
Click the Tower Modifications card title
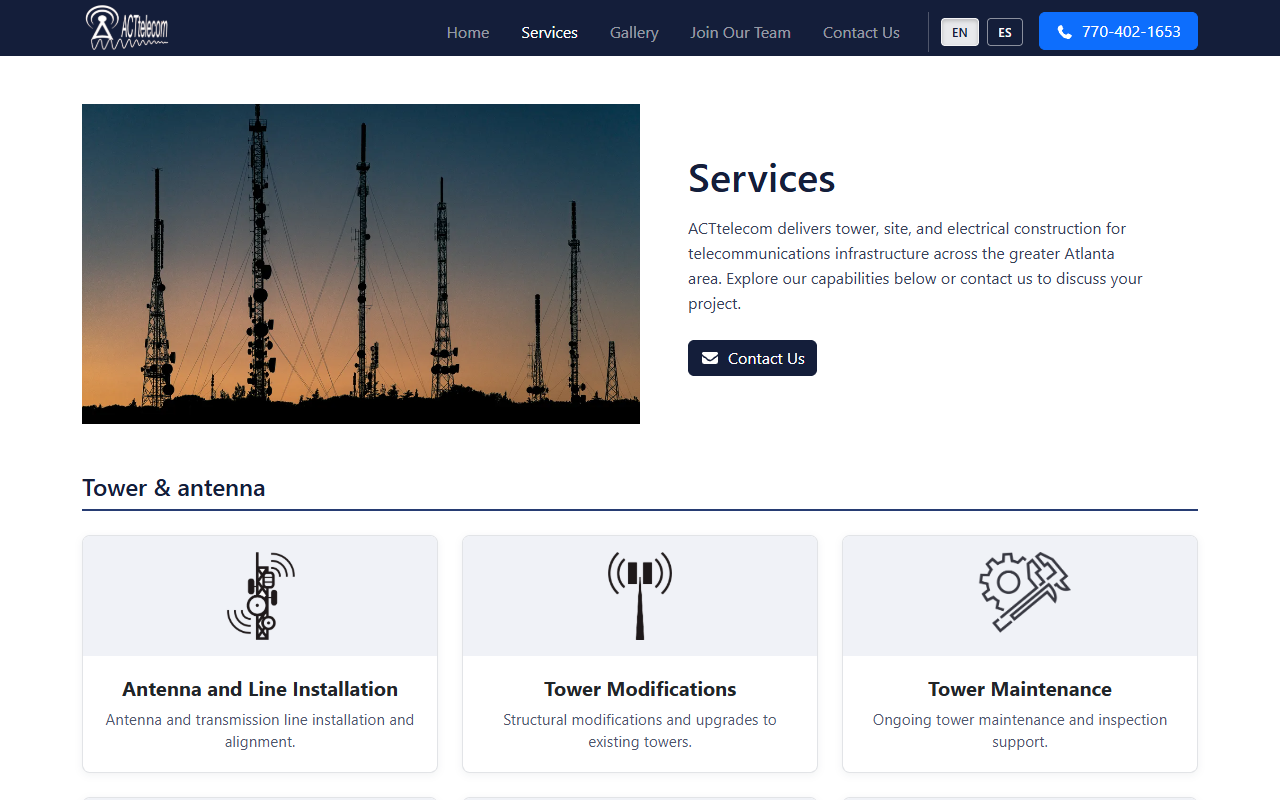[x=640, y=689]
